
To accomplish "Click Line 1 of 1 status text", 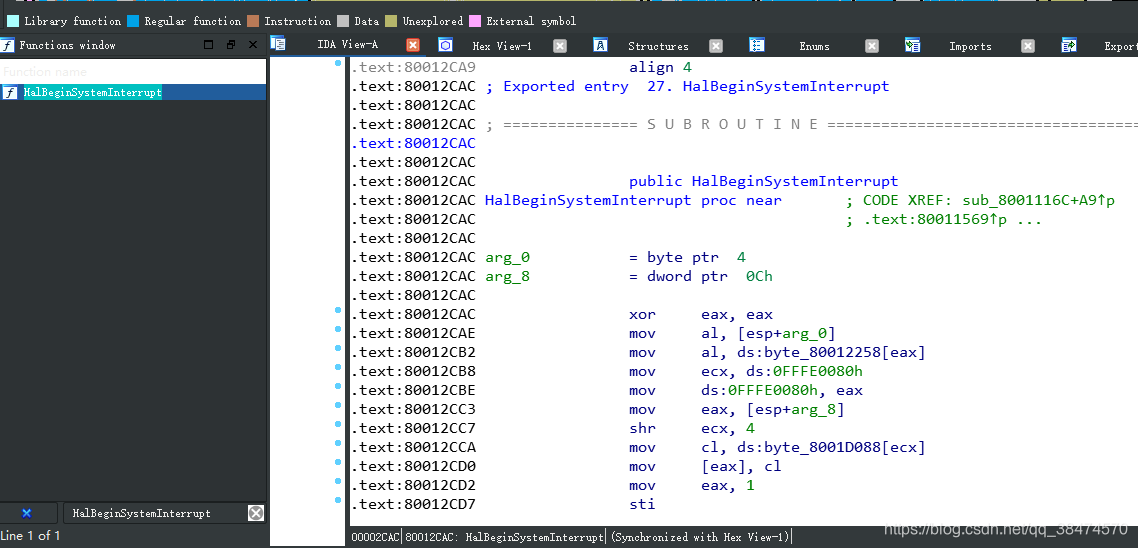I will 30,536.
